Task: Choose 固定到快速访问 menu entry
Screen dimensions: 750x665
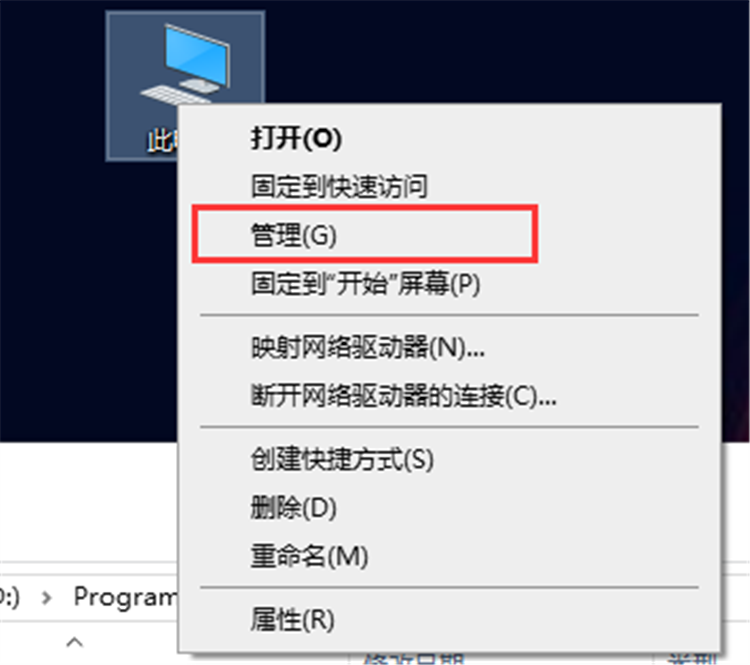Action: tap(339, 186)
